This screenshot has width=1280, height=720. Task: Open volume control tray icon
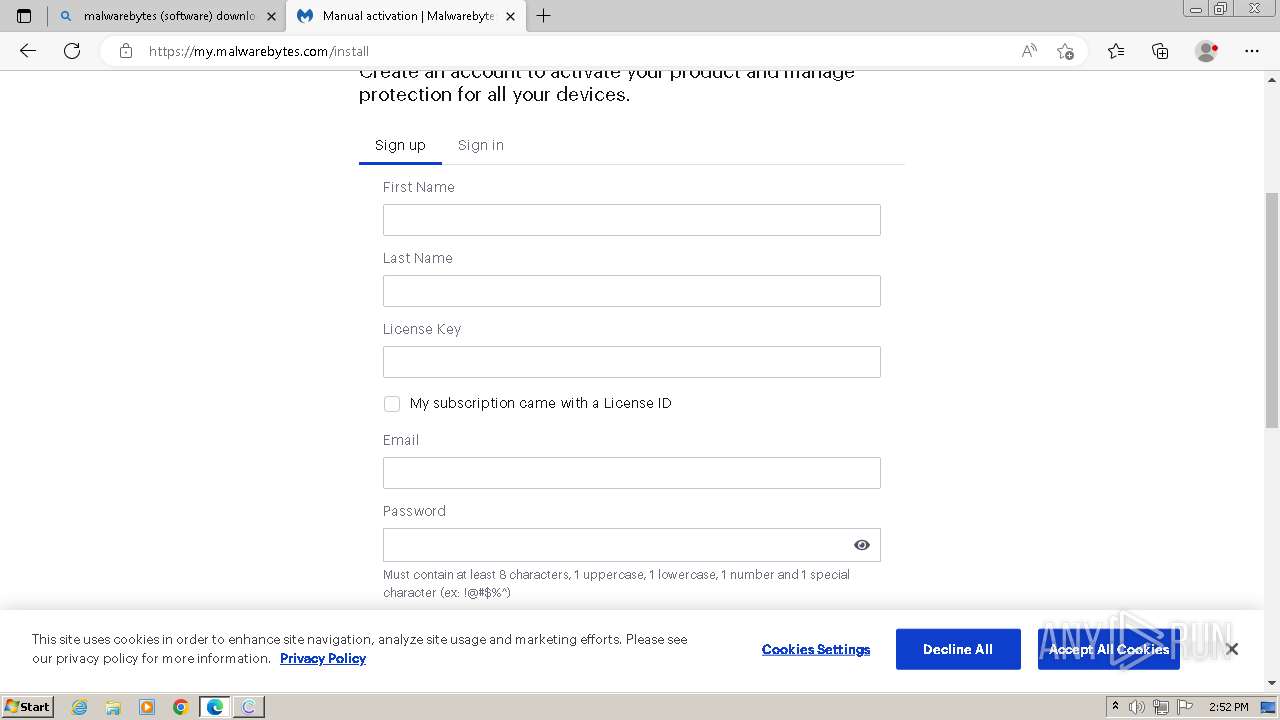point(1137,707)
